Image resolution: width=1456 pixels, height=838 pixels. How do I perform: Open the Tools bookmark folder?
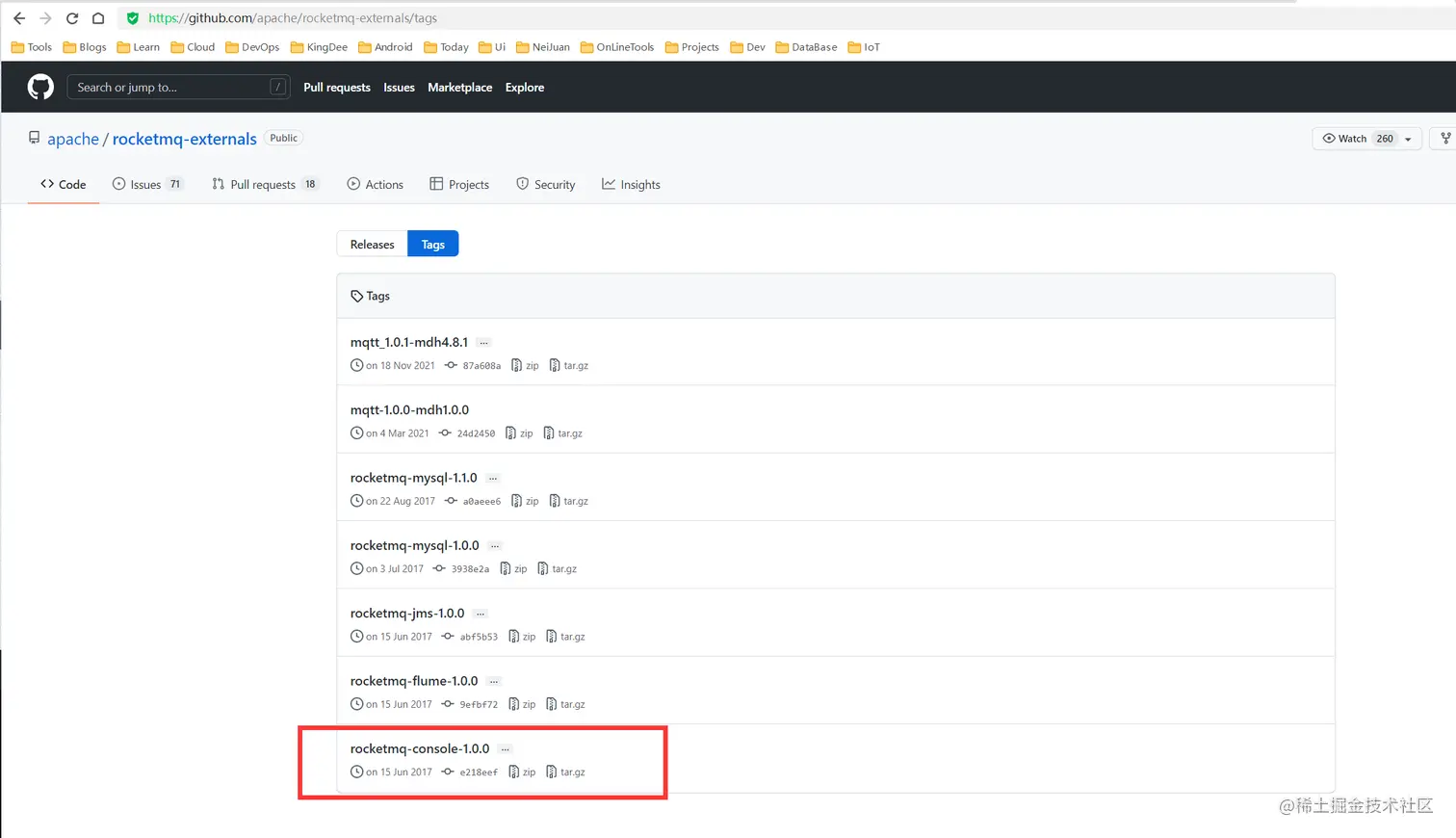31,47
